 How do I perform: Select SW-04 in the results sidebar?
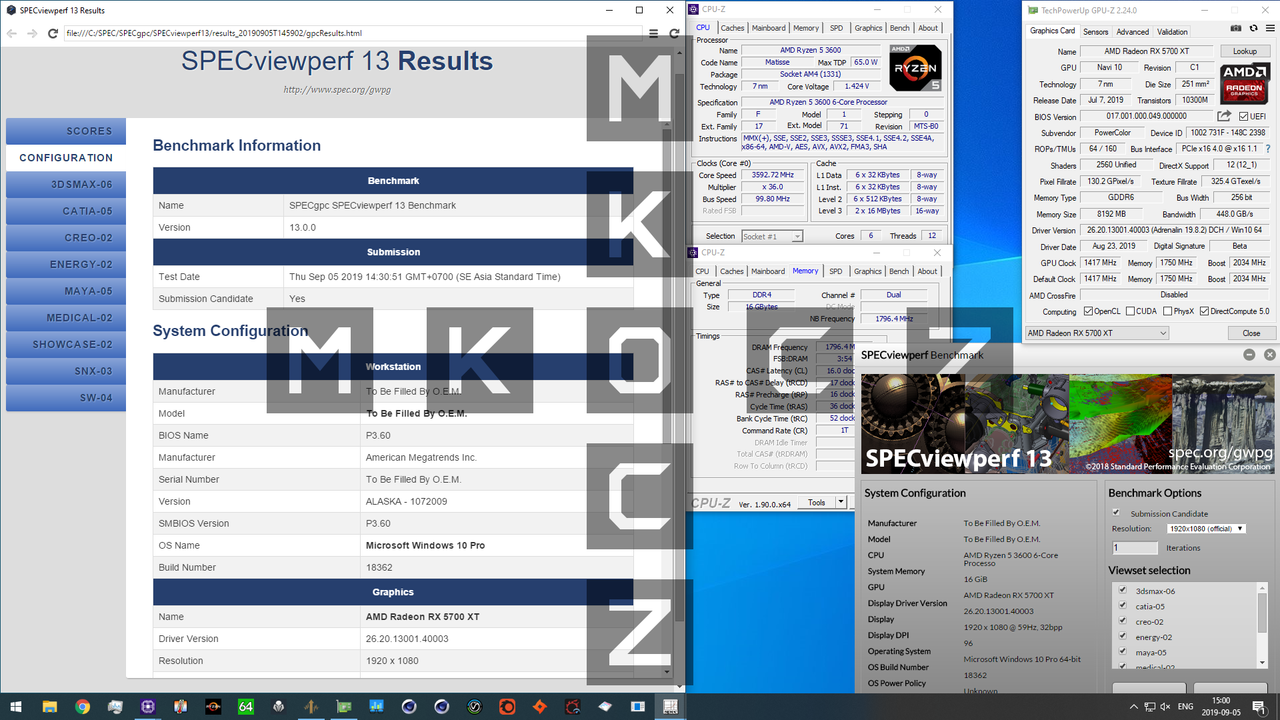66,397
